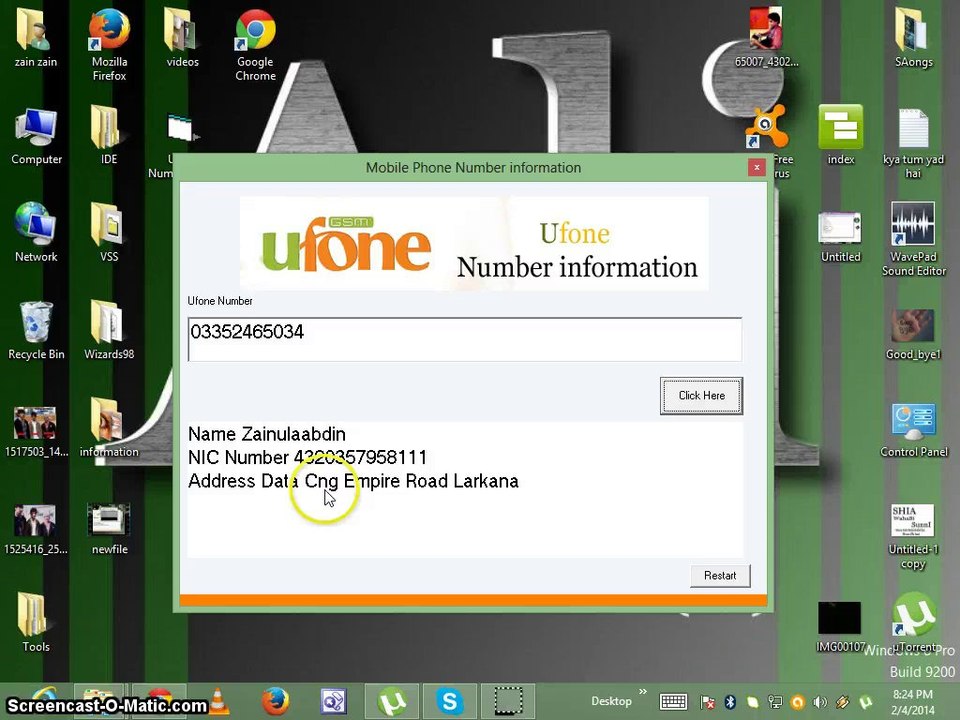The width and height of the screenshot is (960, 720).
Task: Switch to Skype in the taskbar
Action: [449, 702]
